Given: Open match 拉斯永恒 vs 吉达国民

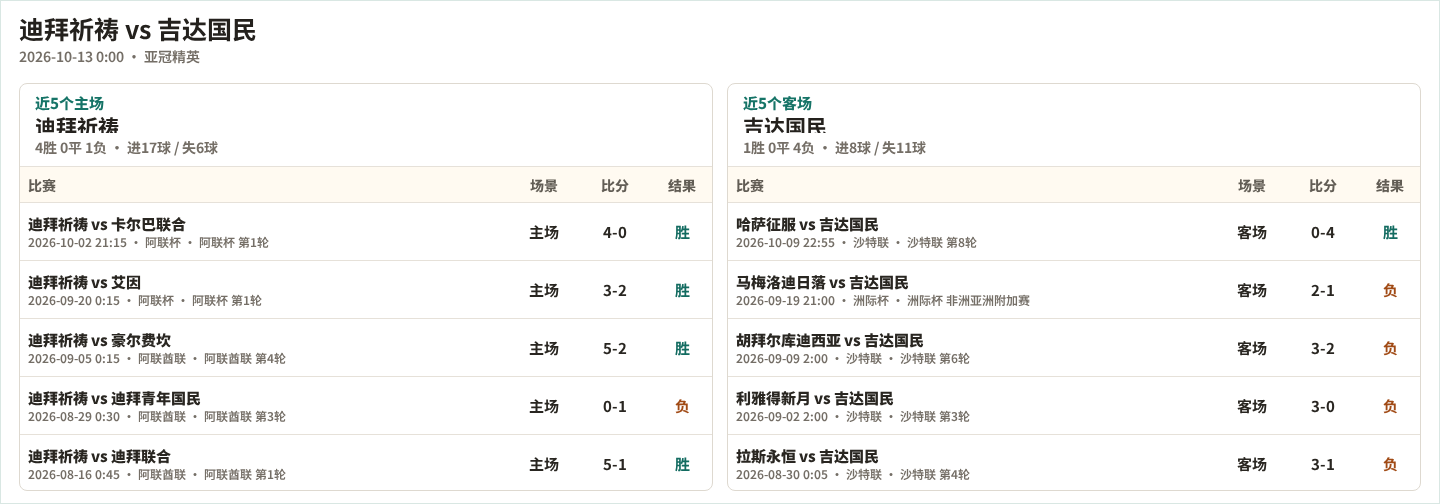Looking at the screenshot, I should tap(808, 456).
